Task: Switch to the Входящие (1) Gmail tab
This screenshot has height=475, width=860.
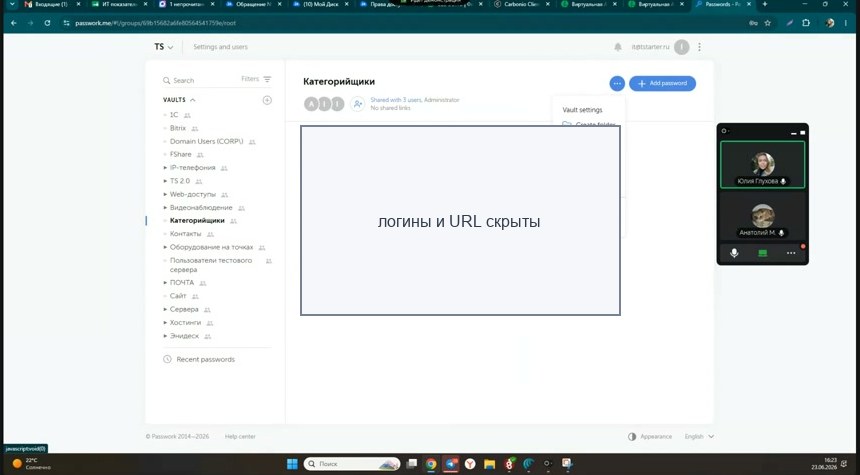Action: tap(52, 4)
